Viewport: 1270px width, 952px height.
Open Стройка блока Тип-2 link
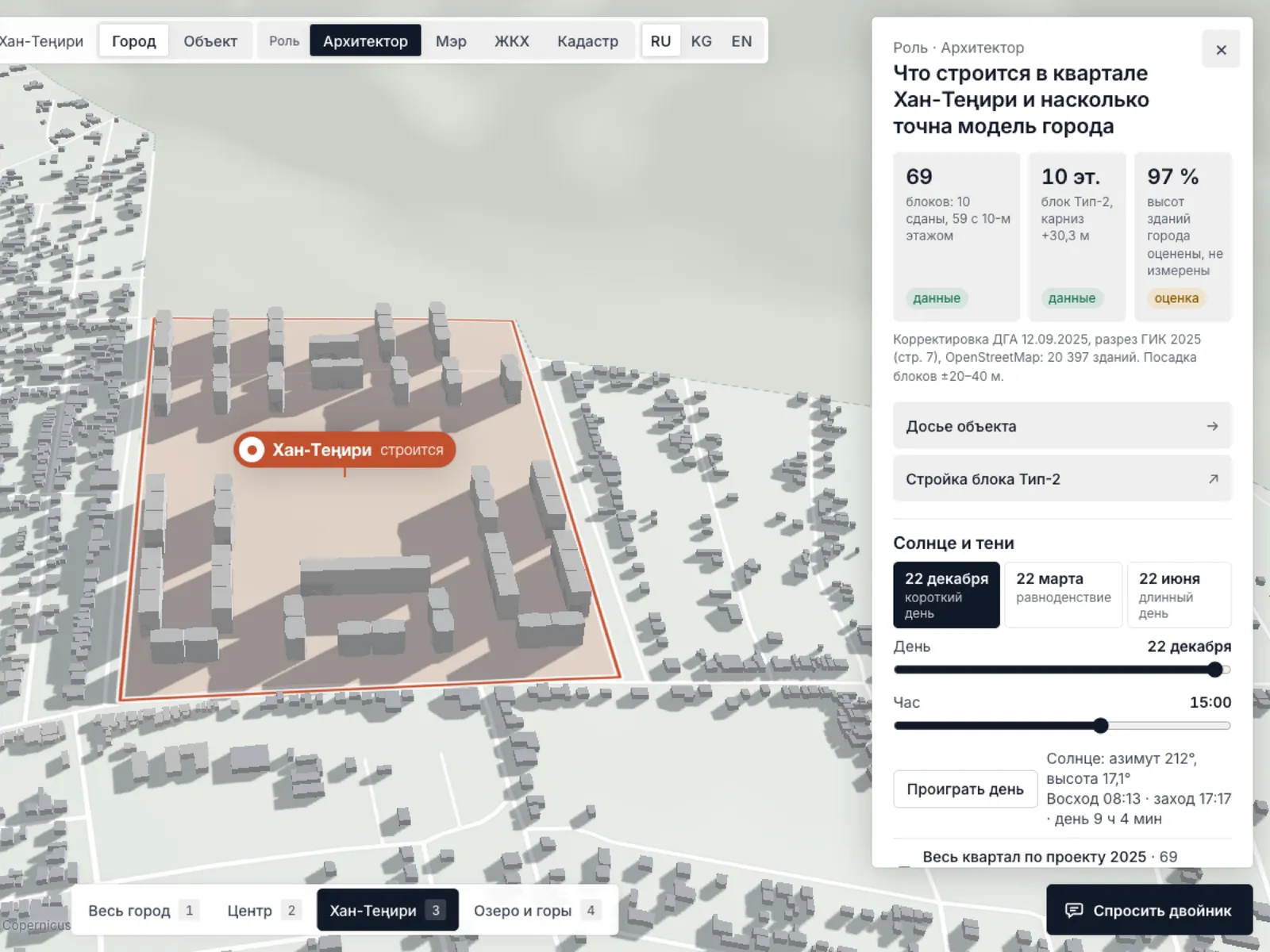click(x=1062, y=478)
